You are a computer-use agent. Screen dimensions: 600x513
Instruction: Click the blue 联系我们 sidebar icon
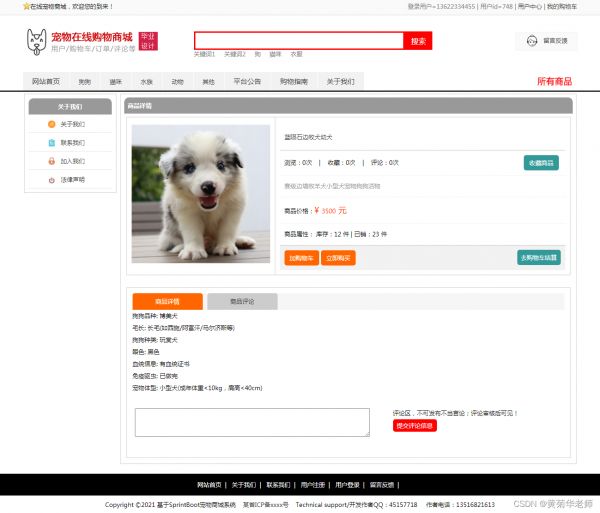[x=52, y=143]
